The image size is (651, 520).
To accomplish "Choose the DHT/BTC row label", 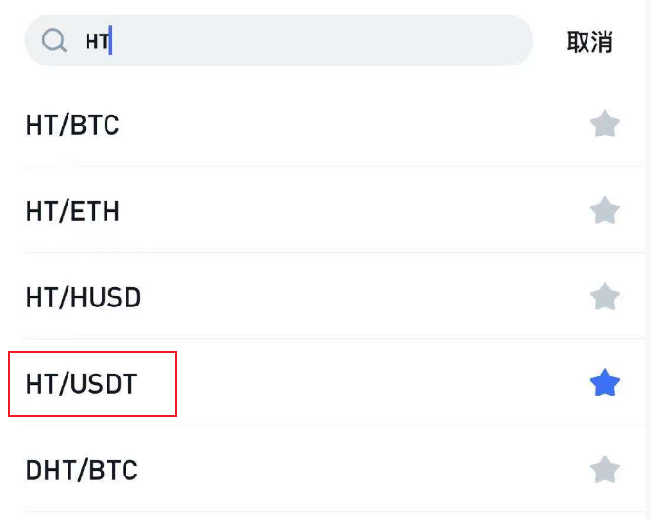I will [x=81, y=470].
